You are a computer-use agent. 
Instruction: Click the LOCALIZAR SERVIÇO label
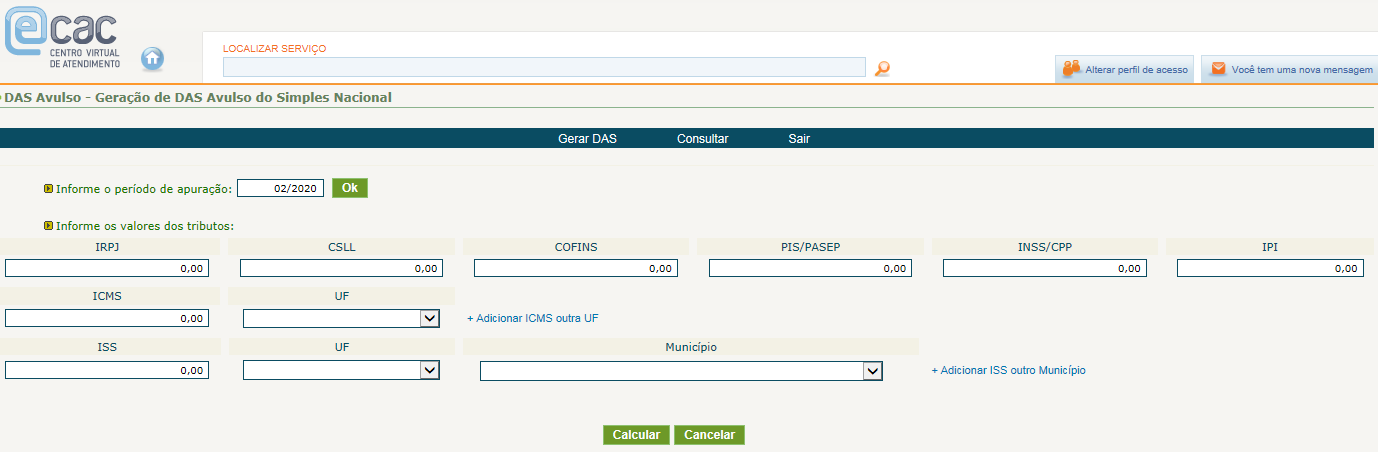click(x=274, y=48)
